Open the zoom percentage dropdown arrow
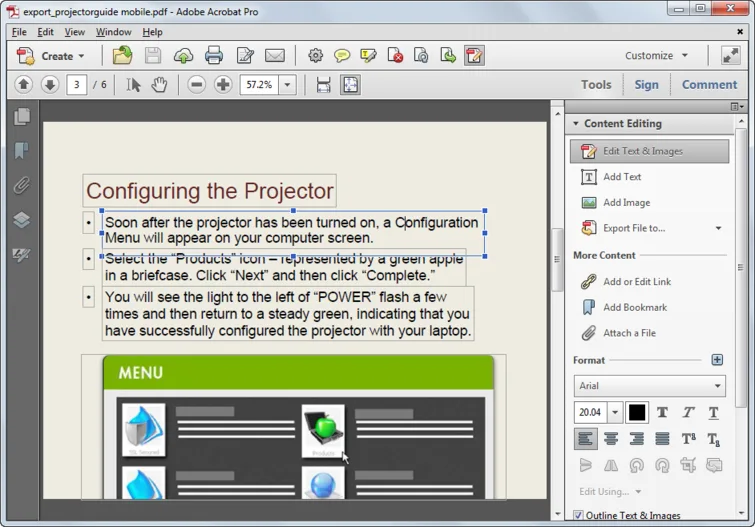 click(287, 85)
